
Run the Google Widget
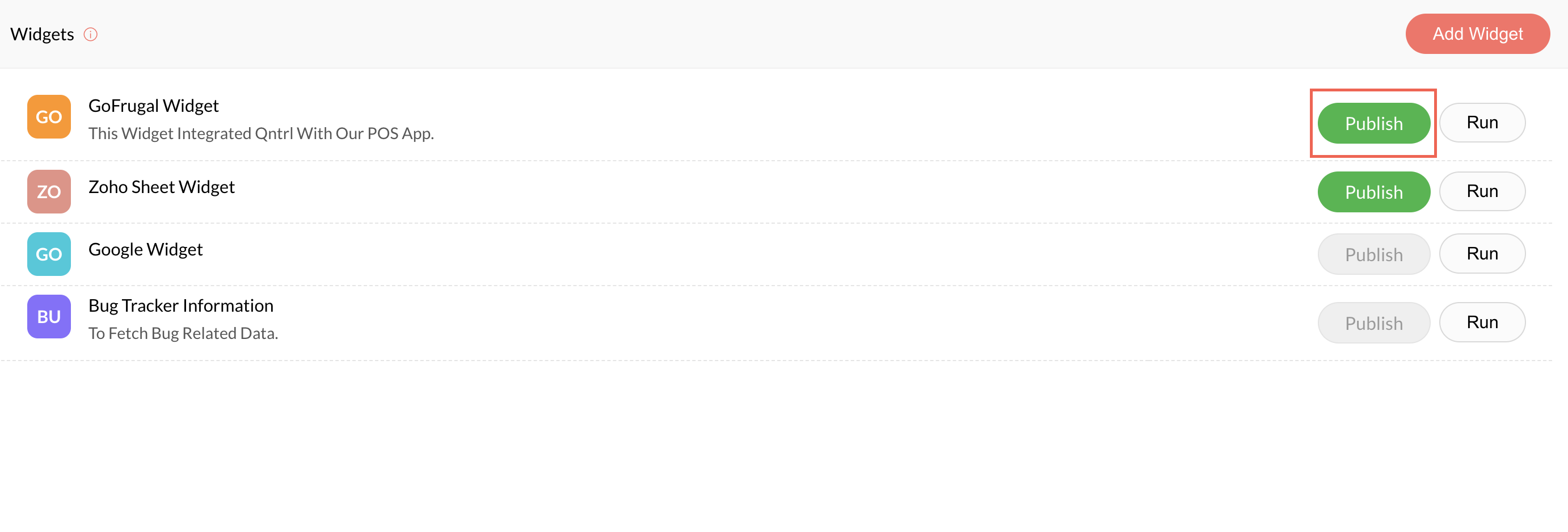tap(1482, 253)
